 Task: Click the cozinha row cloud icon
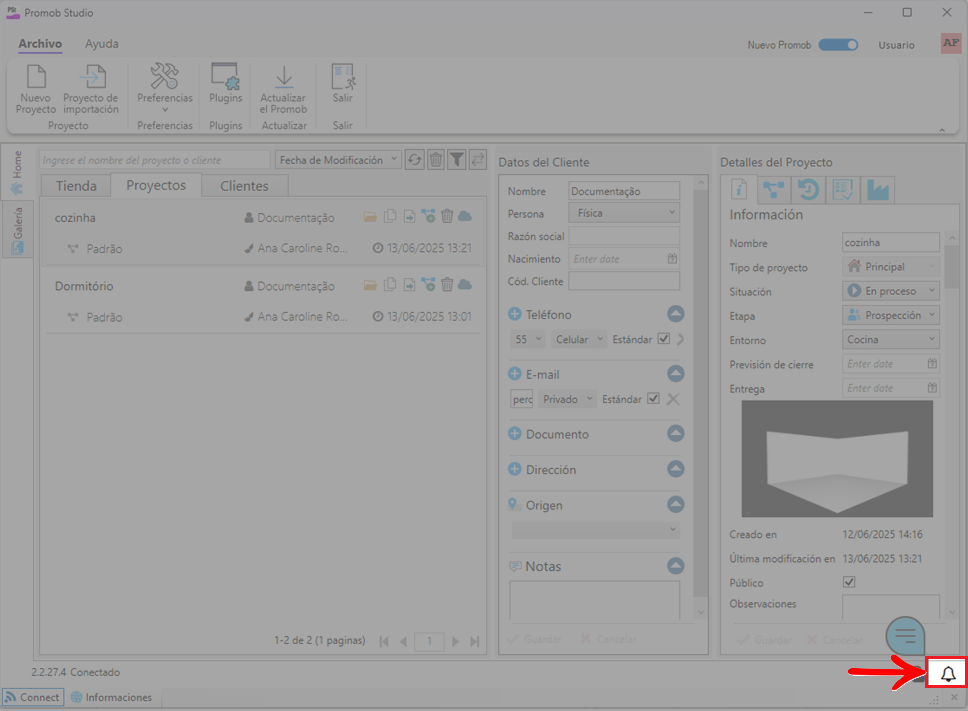point(465,216)
